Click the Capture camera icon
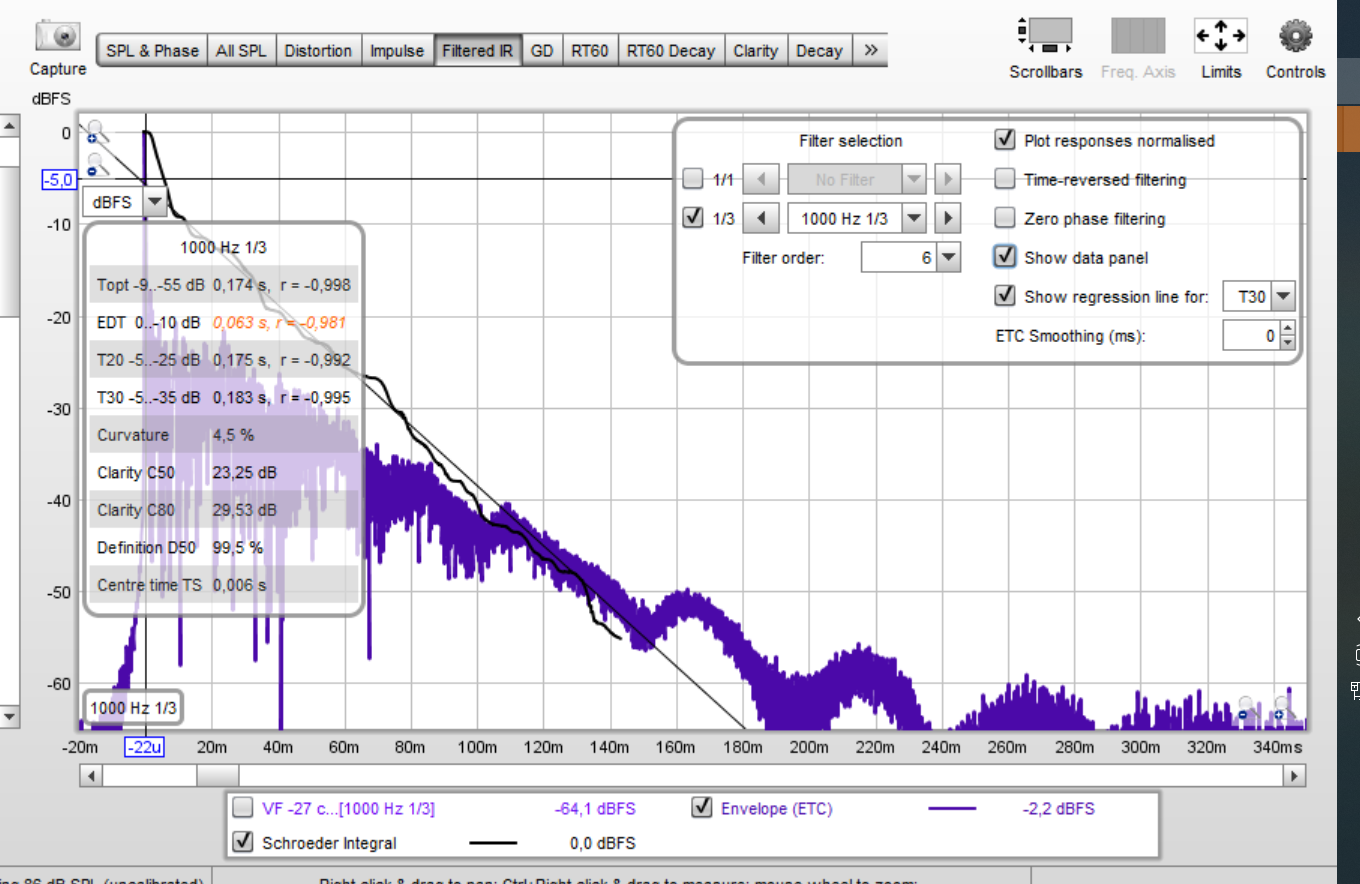 (58, 36)
